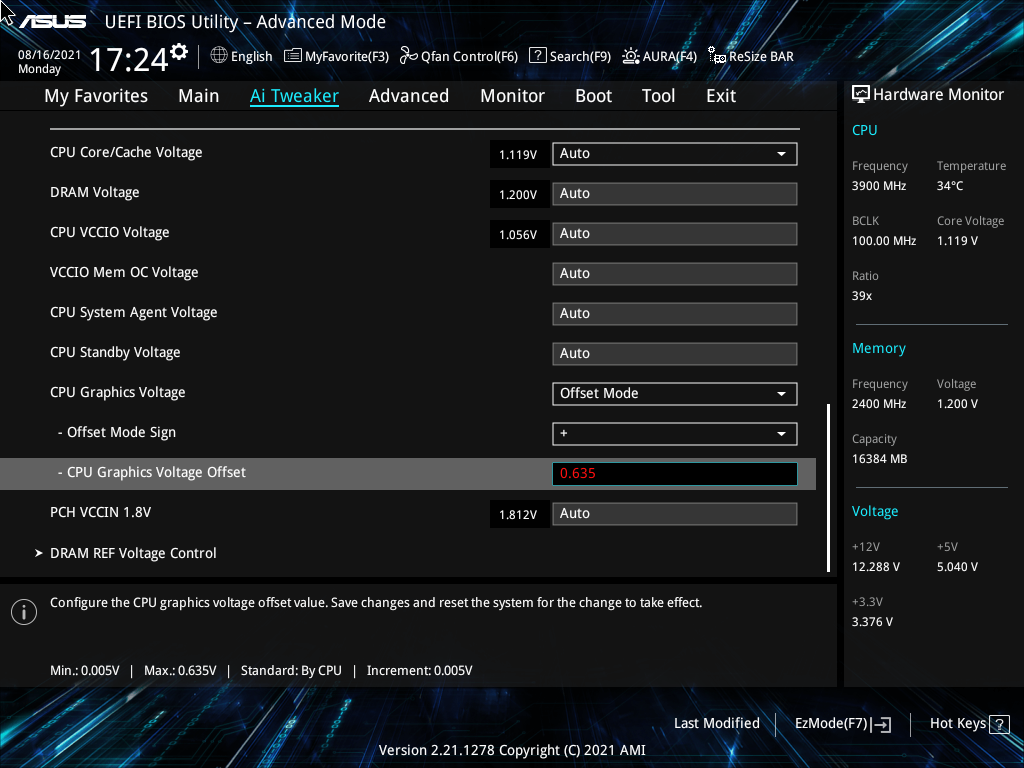Switch to My Favorites tab
The height and width of the screenshot is (768, 1024).
96,96
